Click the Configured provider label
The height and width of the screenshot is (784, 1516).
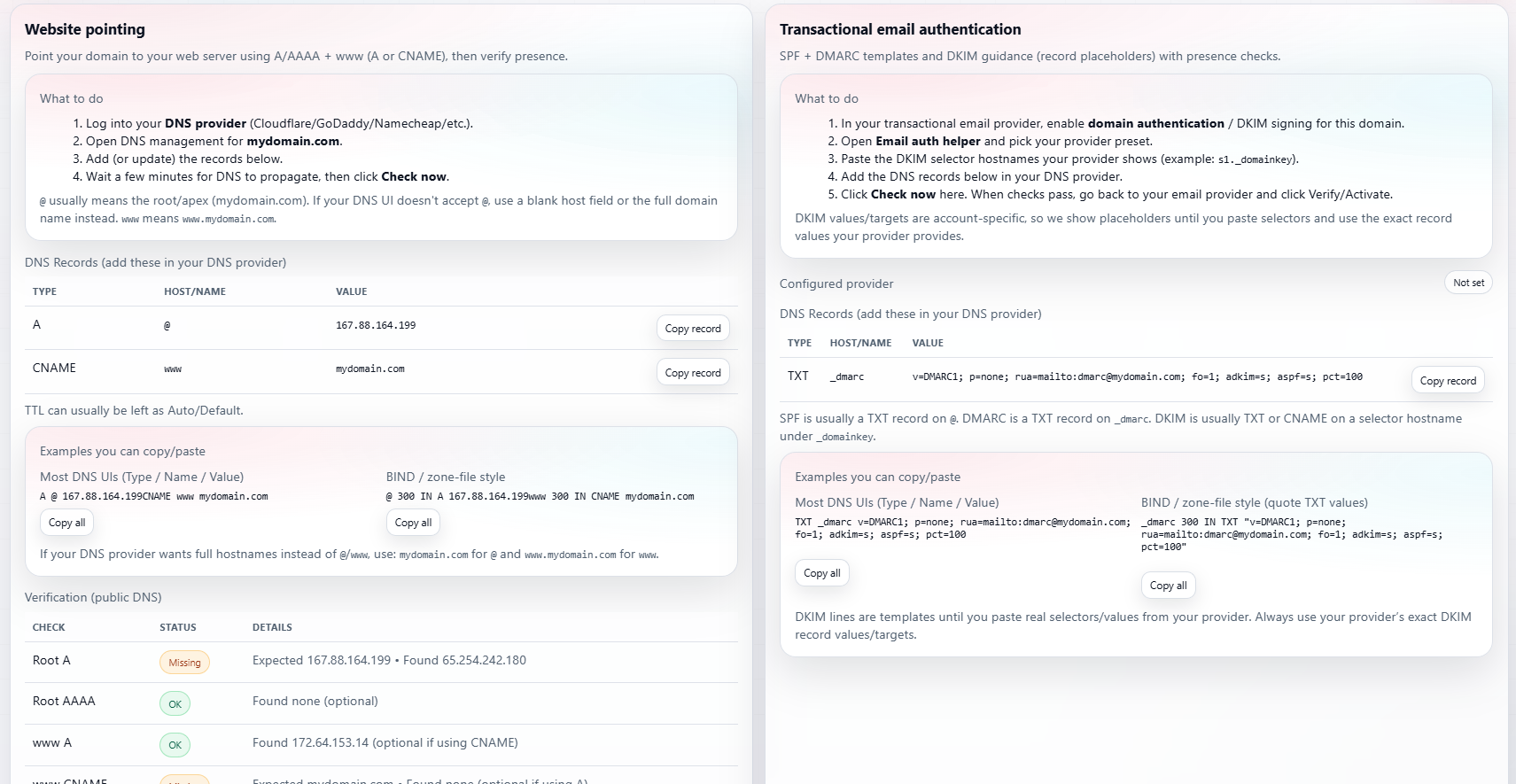[836, 283]
